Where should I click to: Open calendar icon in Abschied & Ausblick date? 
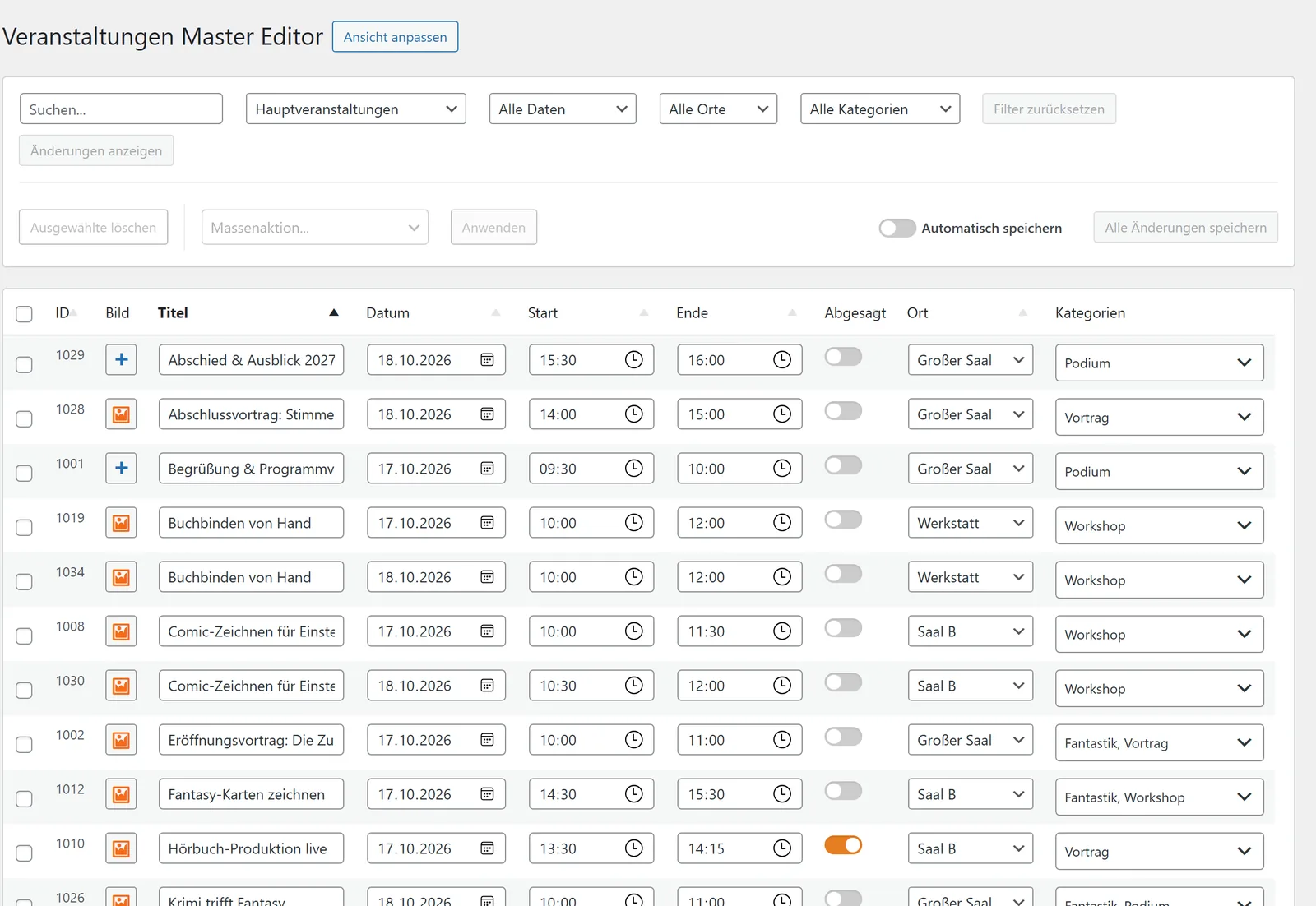[487, 359]
